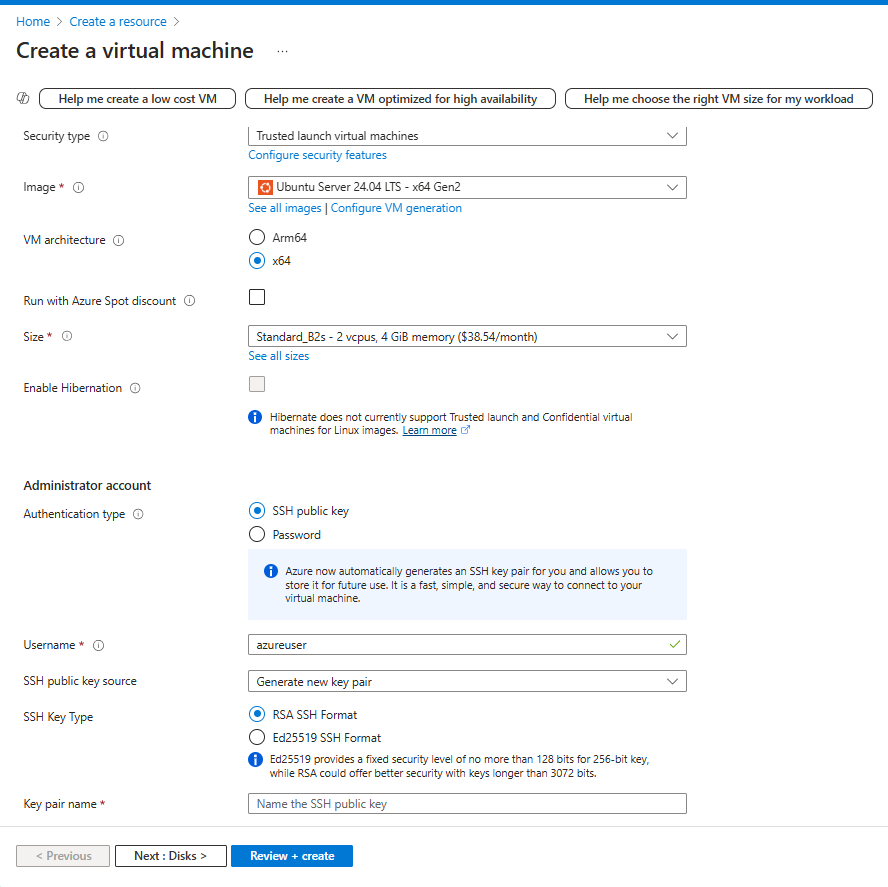Click Review + create button
888x887 pixels.
[292, 856]
